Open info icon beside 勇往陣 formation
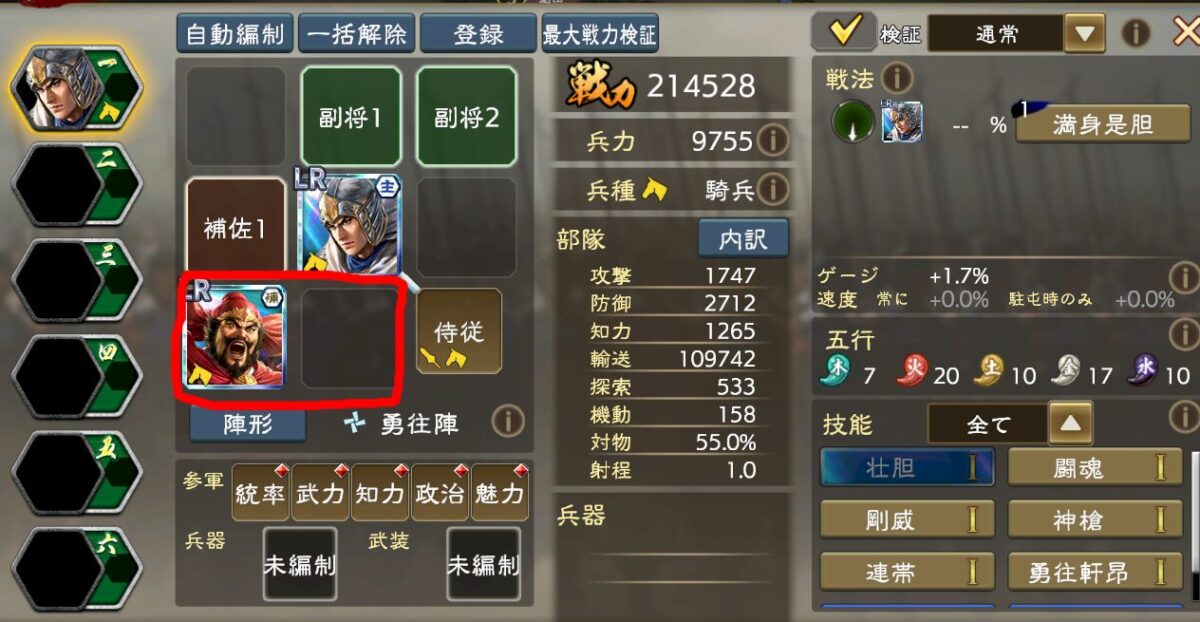This screenshot has height=622, width=1200. tap(508, 423)
